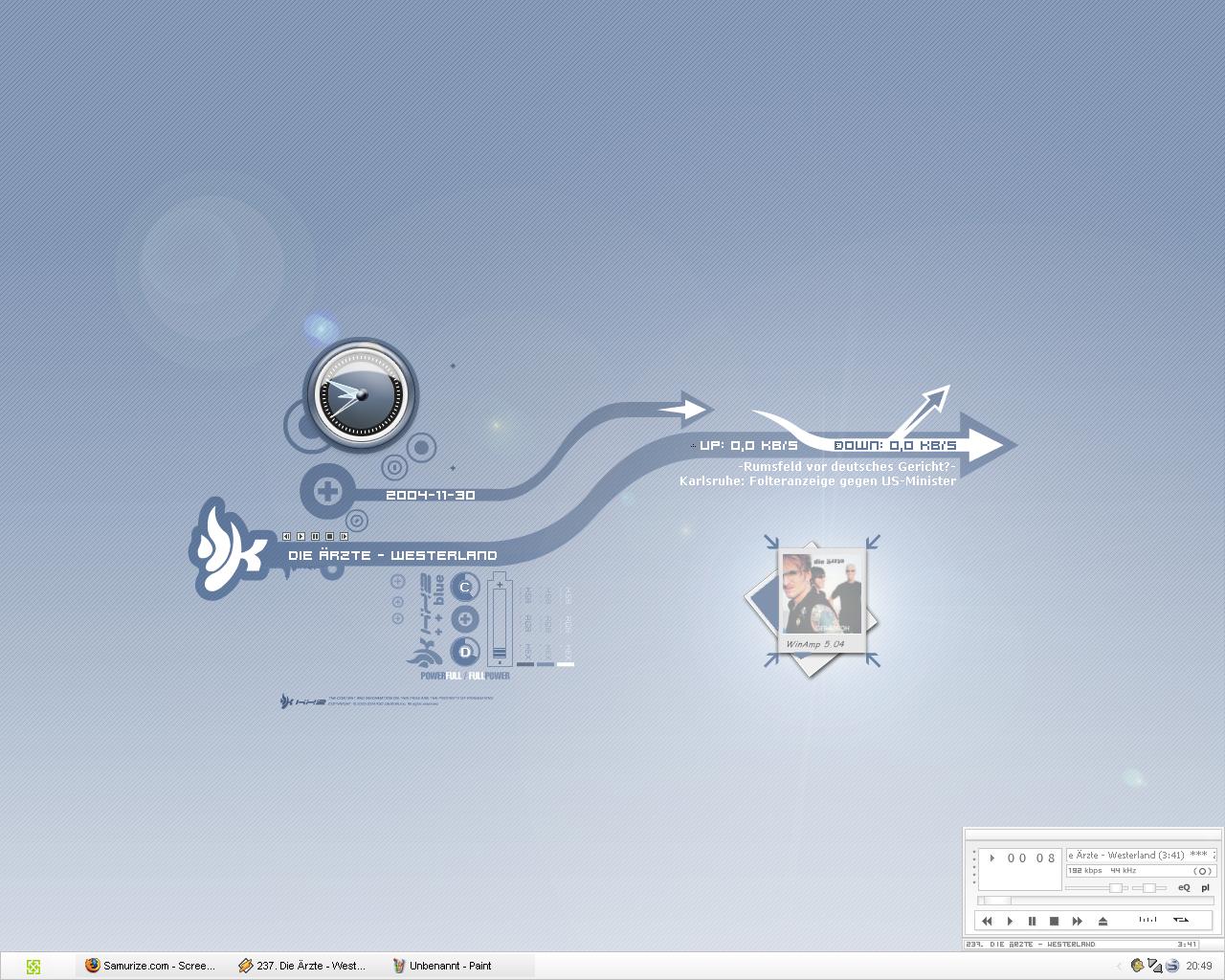
Task: Toggle repeat in the Winamp player
Action: (x=1181, y=920)
